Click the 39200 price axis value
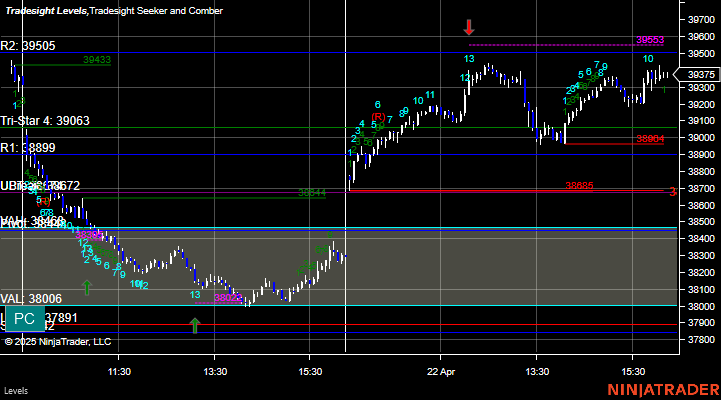Image resolution: width=721 pixels, height=400 pixels. 701,104
